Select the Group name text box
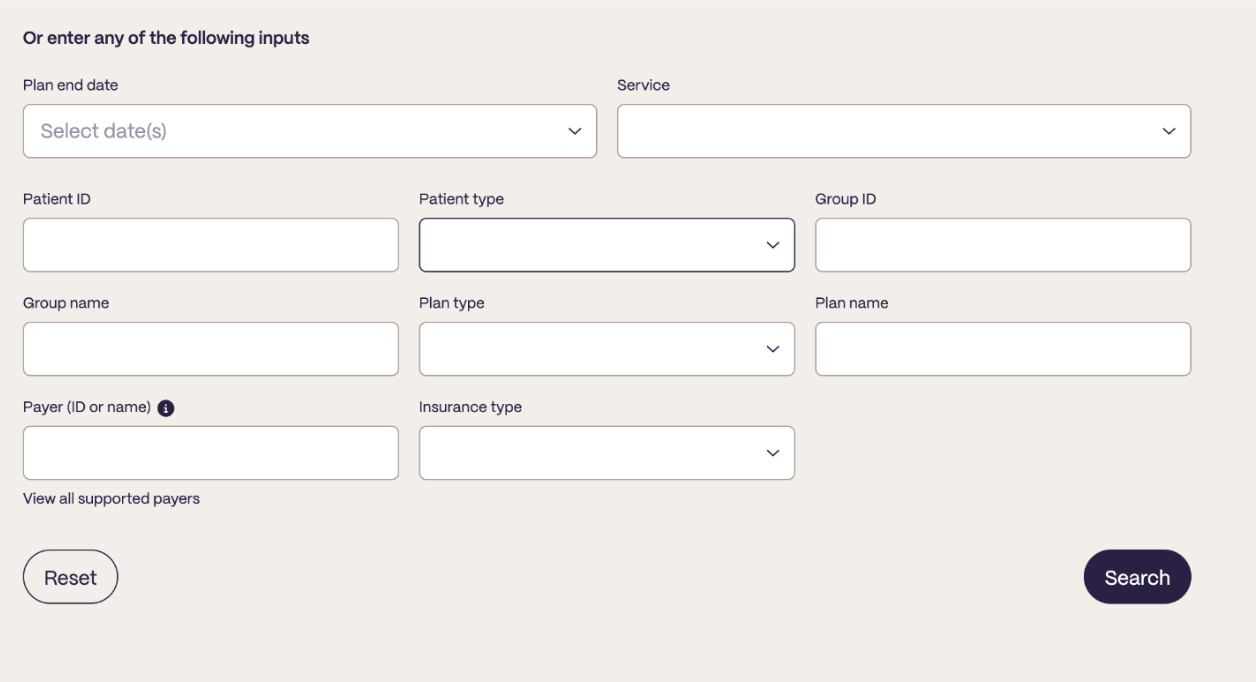 click(x=211, y=349)
